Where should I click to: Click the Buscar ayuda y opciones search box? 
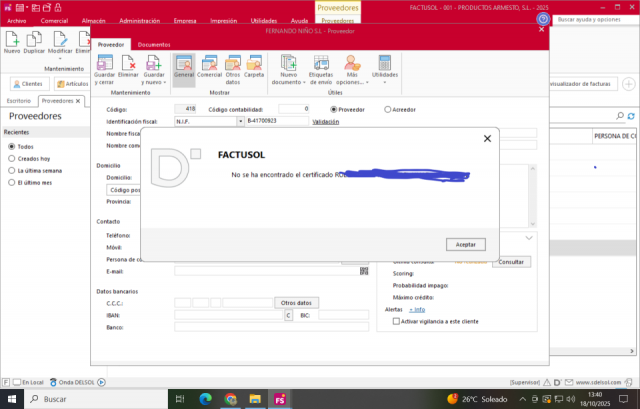pos(596,20)
